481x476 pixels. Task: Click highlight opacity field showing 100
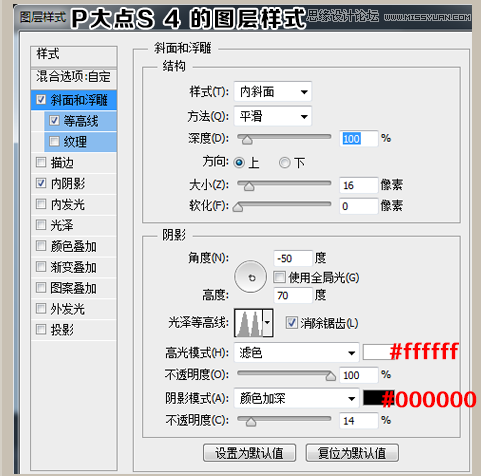click(x=359, y=375)
